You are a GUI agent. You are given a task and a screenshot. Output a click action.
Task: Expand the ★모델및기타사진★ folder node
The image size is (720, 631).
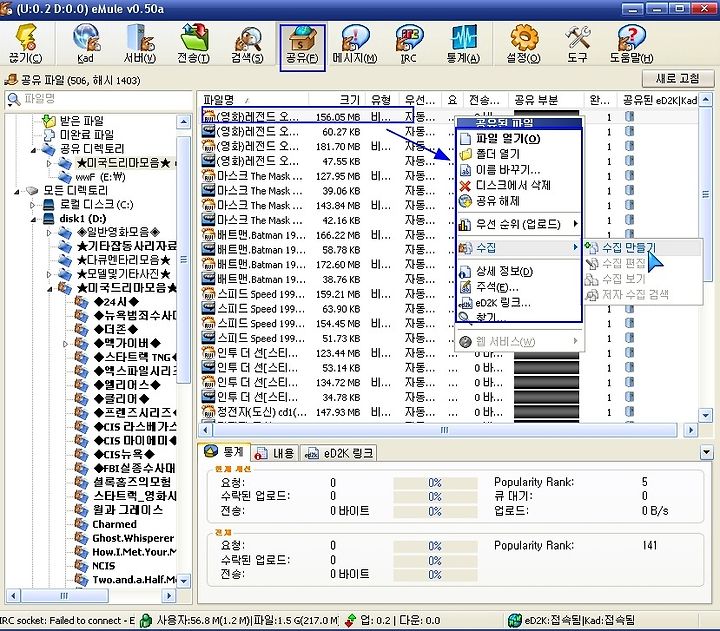click(x=49, y=275)
